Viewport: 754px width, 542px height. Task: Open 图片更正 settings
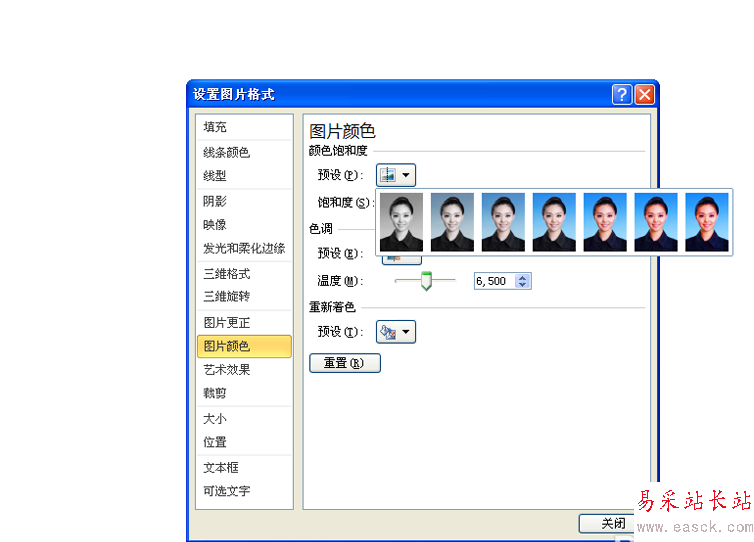tap(244, 322)
